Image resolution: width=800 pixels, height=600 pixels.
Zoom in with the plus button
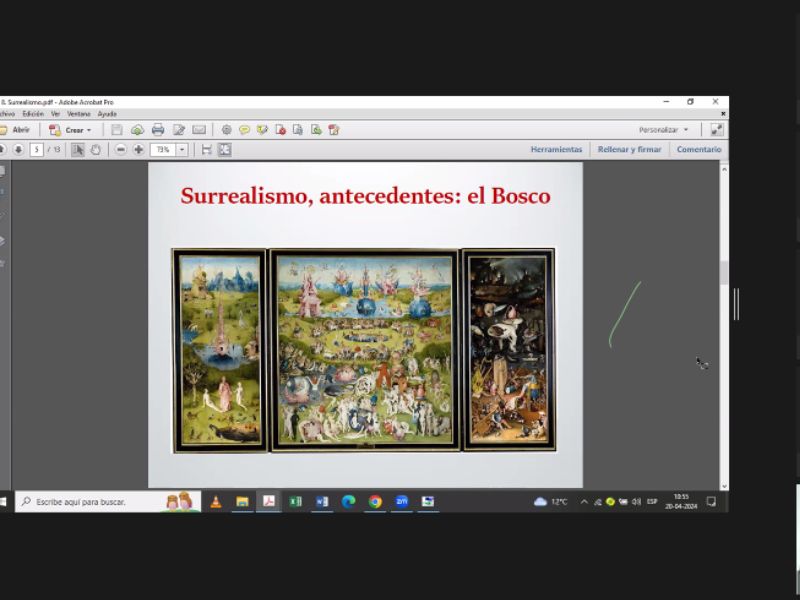point(138,149)
